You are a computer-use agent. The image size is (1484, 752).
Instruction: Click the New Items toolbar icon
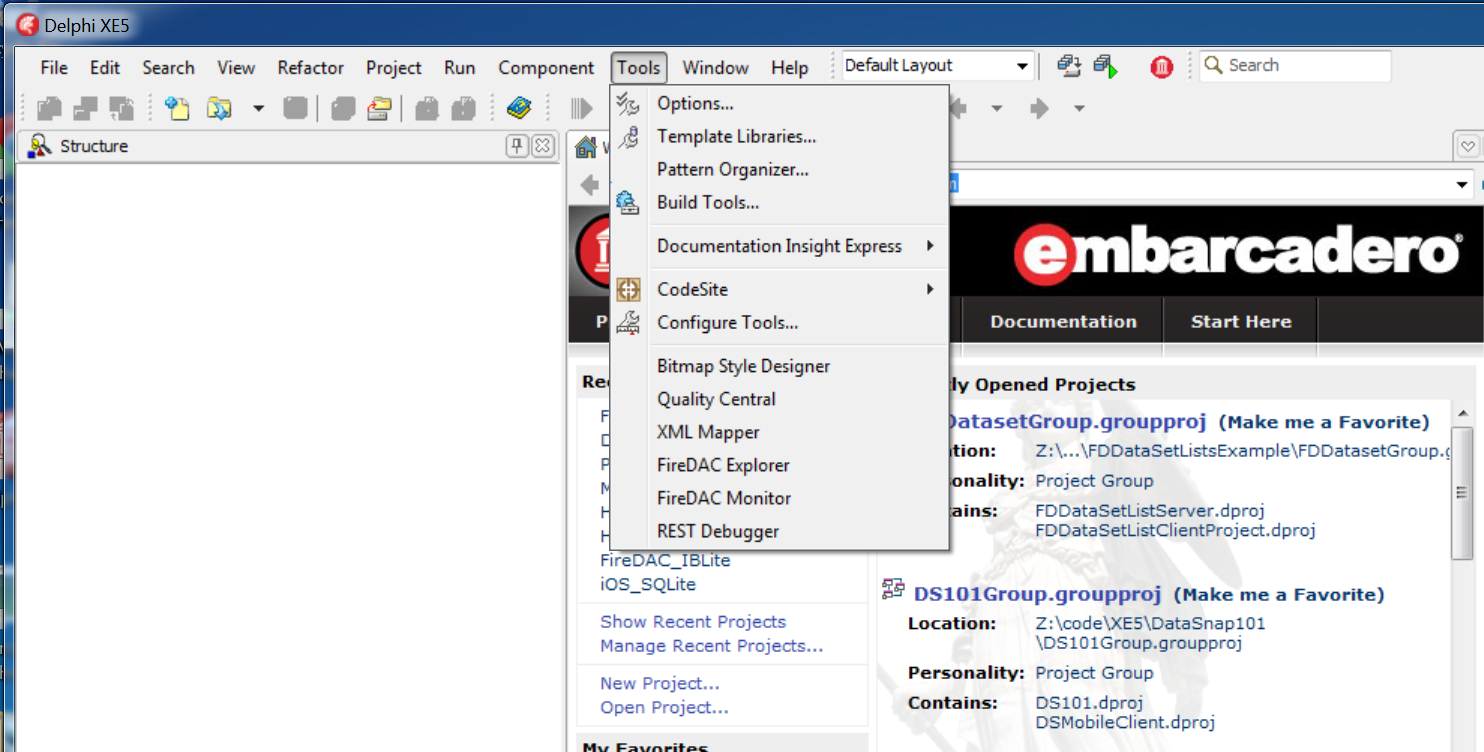177,108
